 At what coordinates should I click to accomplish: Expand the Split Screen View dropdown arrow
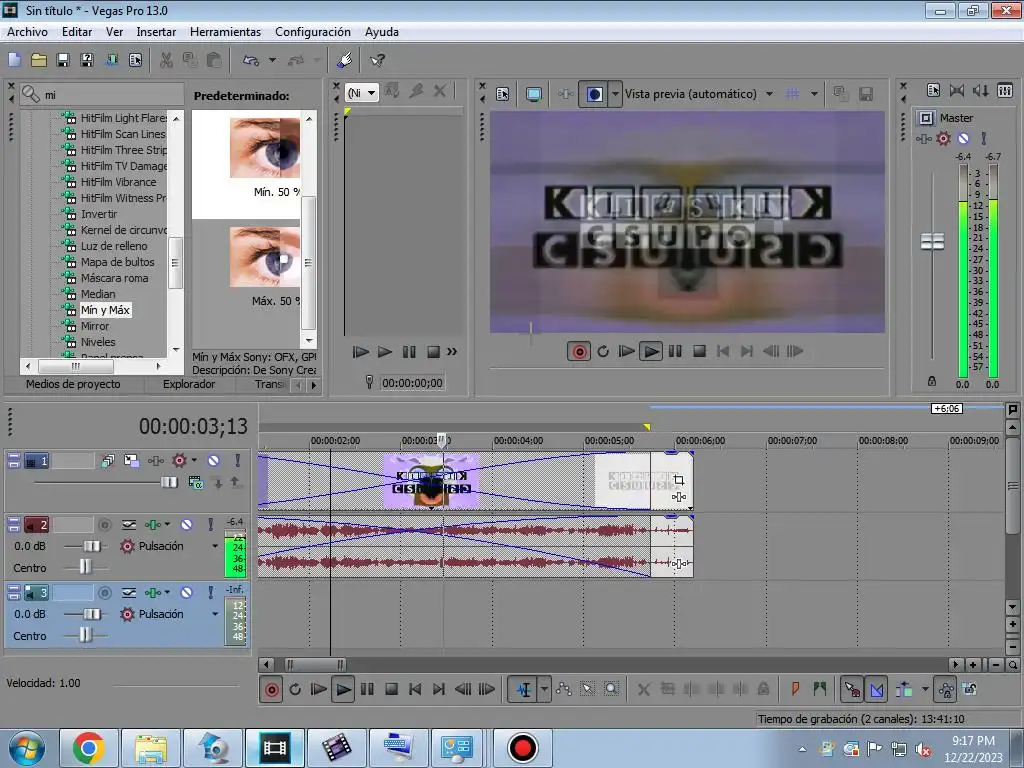click(615, 94)
